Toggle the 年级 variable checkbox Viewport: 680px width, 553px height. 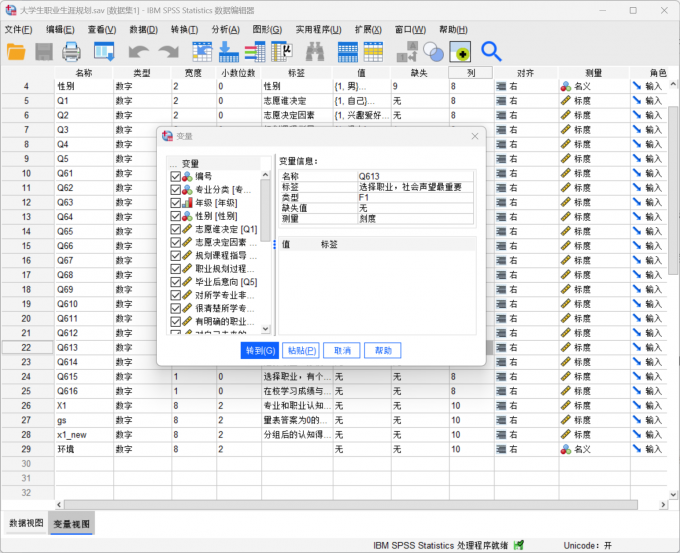click(x=176, y=203)
